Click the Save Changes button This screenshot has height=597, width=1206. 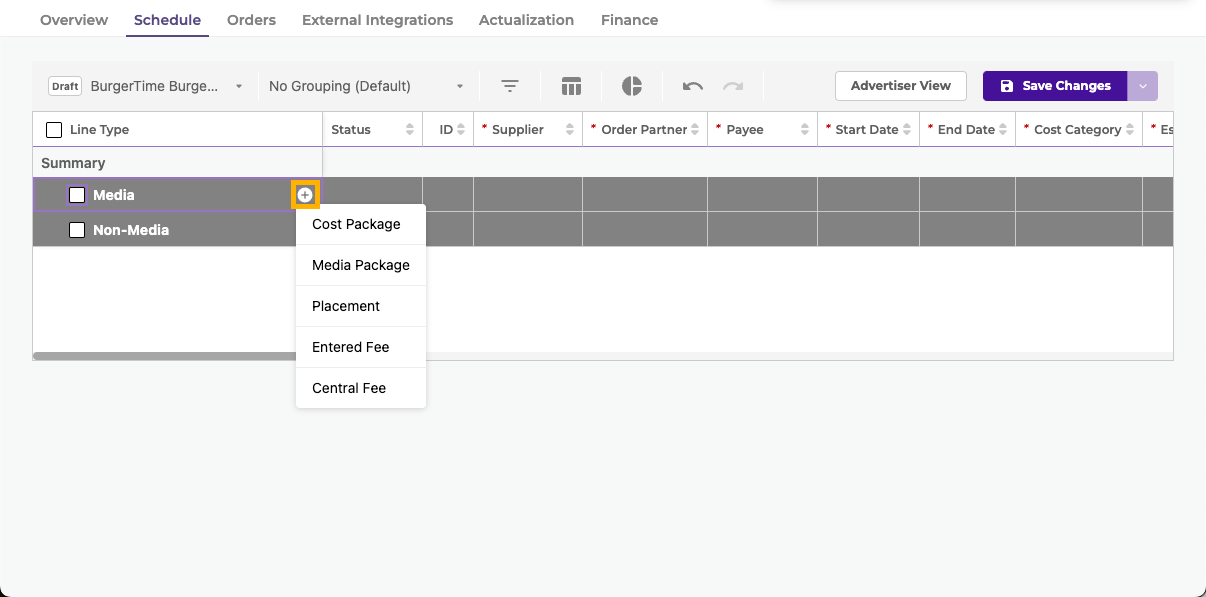(1055, 86)
